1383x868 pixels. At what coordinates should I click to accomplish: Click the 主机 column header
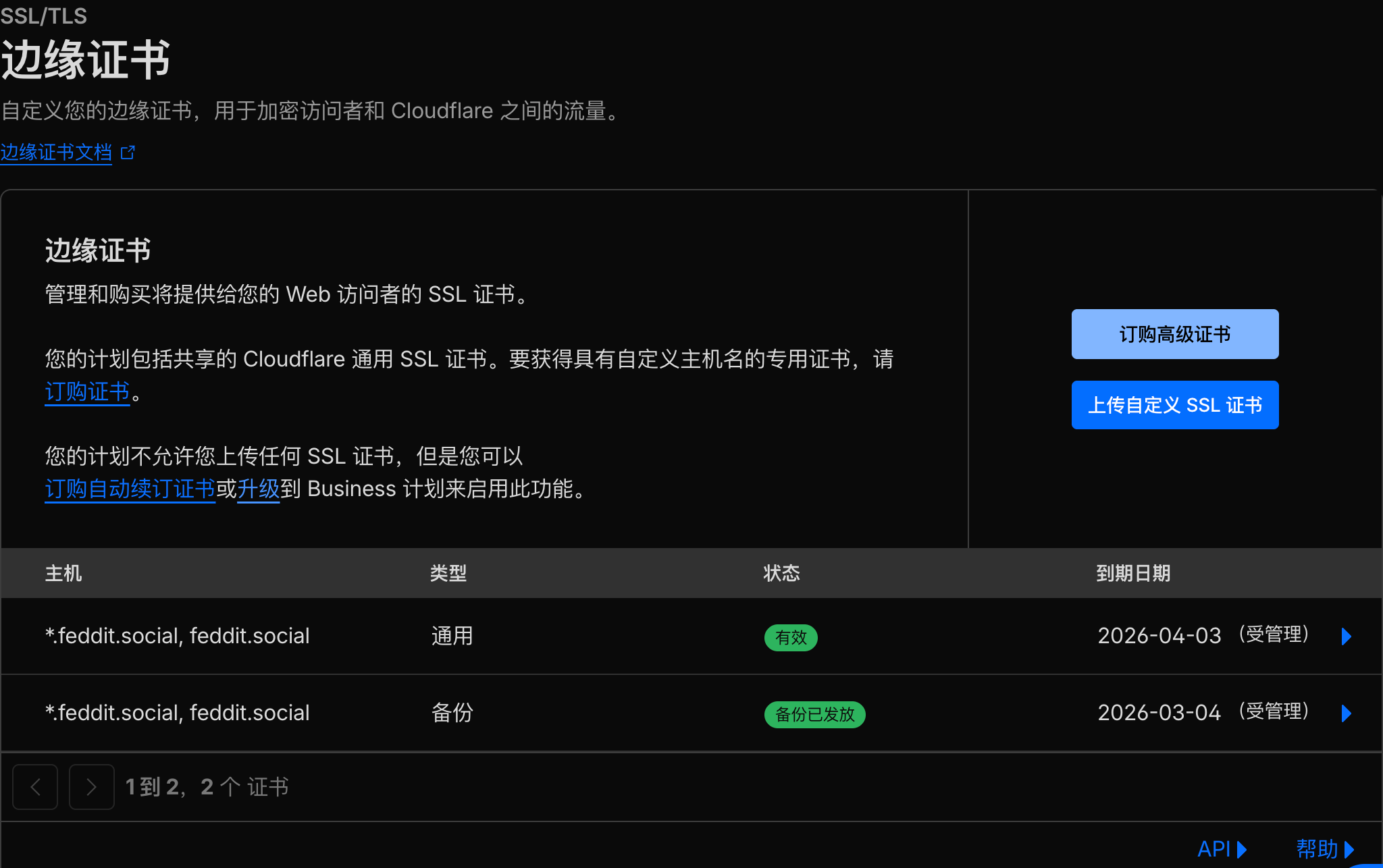pyautogui.click(x=63, y=573)
